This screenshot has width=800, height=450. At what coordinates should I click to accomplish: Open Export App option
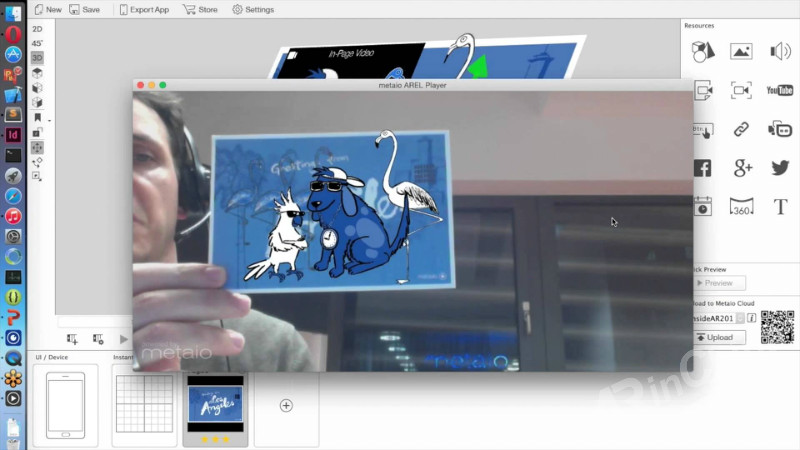pyautogui.click(x=144, y=10)
